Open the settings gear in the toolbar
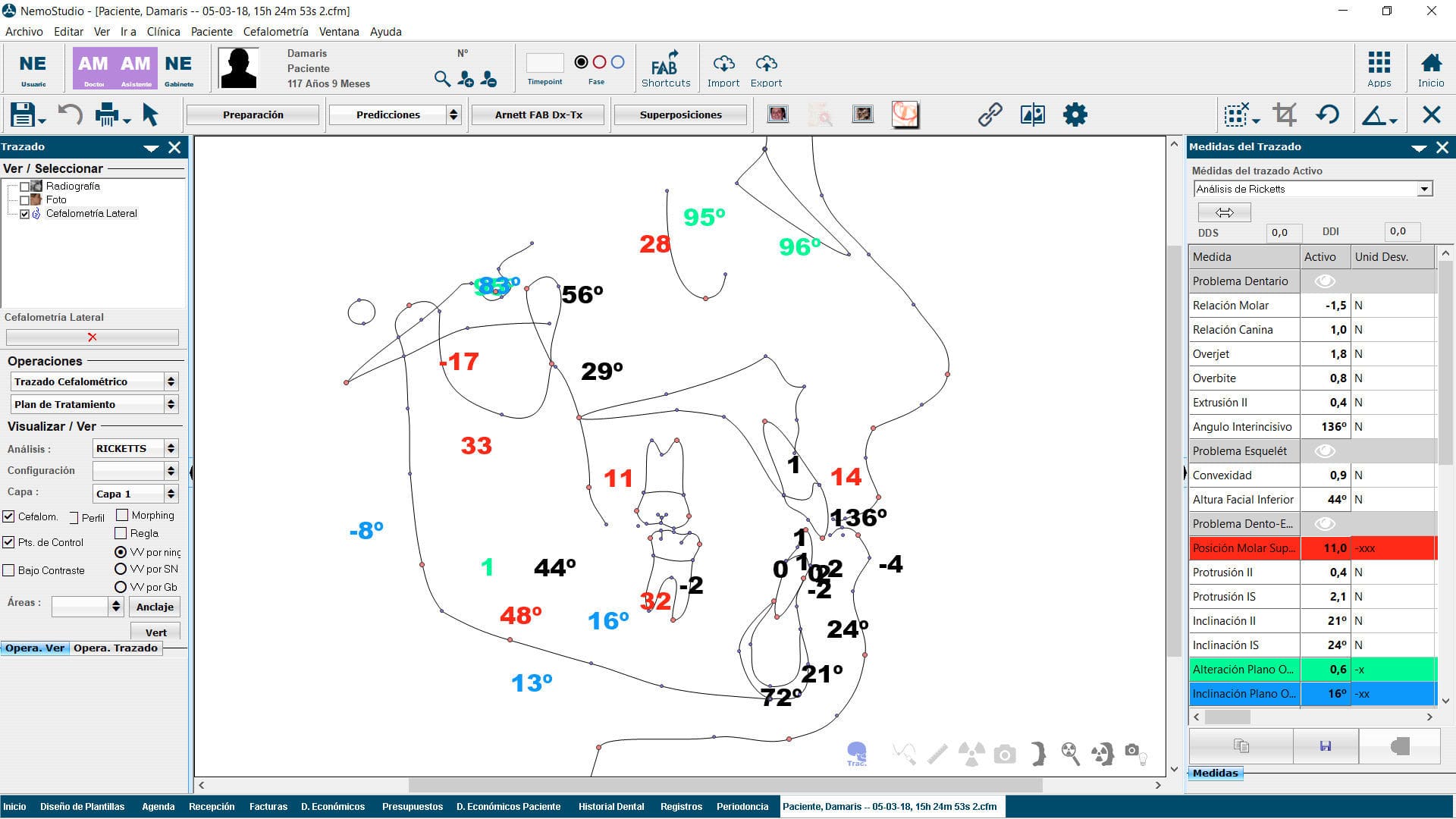 1076,115
